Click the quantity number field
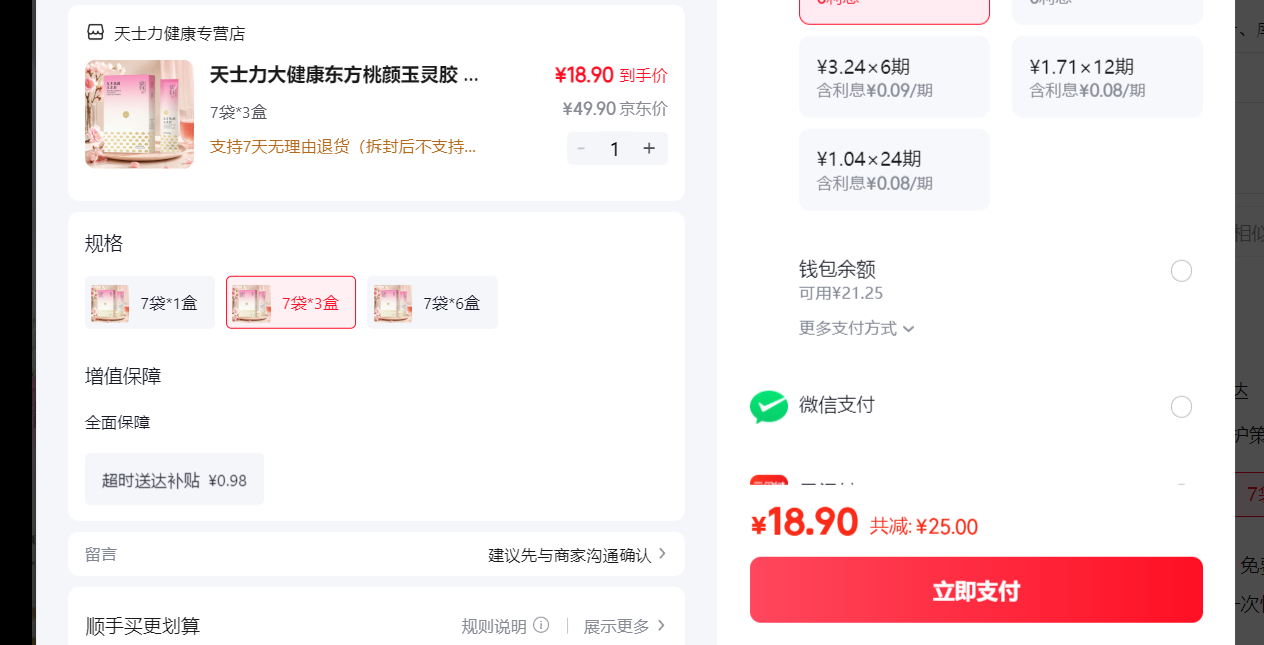The width and height of the screenshot is (1264, 645). coord(615,148)
